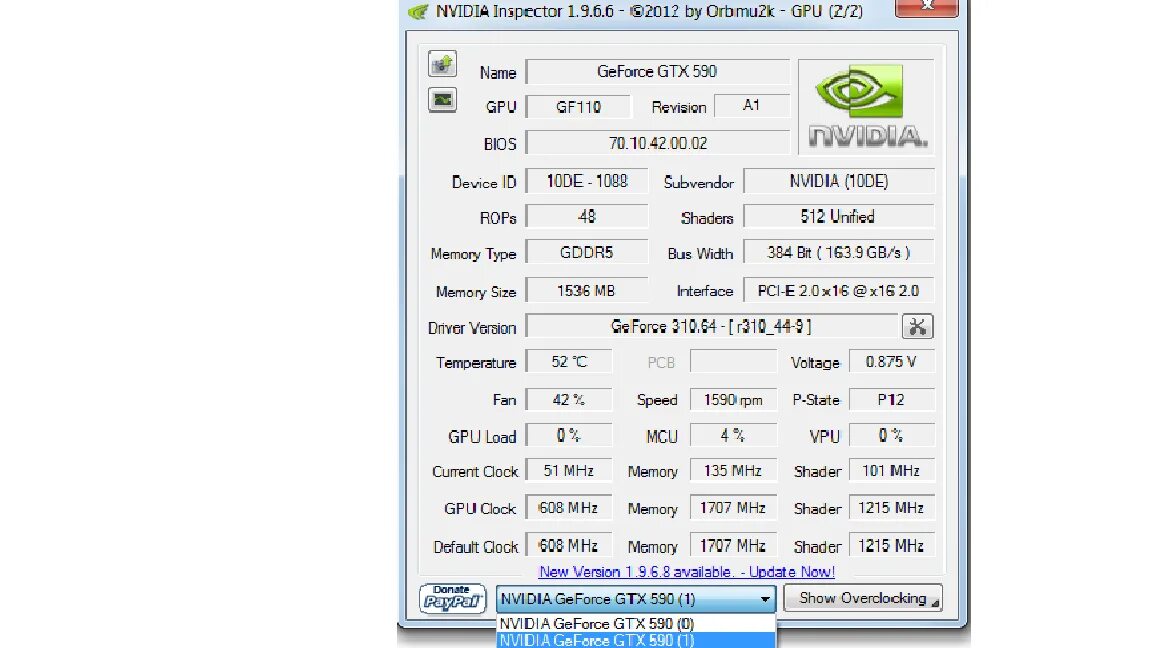The height and width of the screenshot is (648, 1152).
Task: Click the Donate PayPal button
Action: pyautogui.click(x=453, y=599)
